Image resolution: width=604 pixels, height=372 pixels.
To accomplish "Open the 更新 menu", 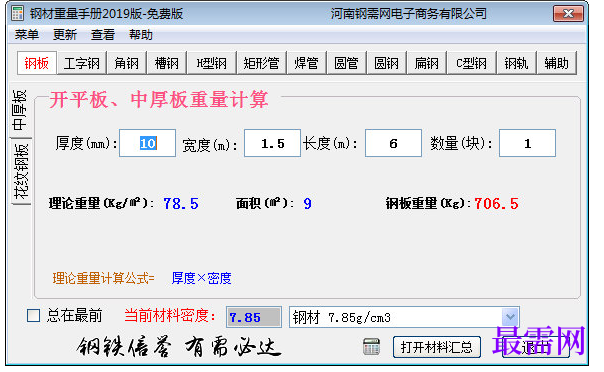I will (65, 35).
